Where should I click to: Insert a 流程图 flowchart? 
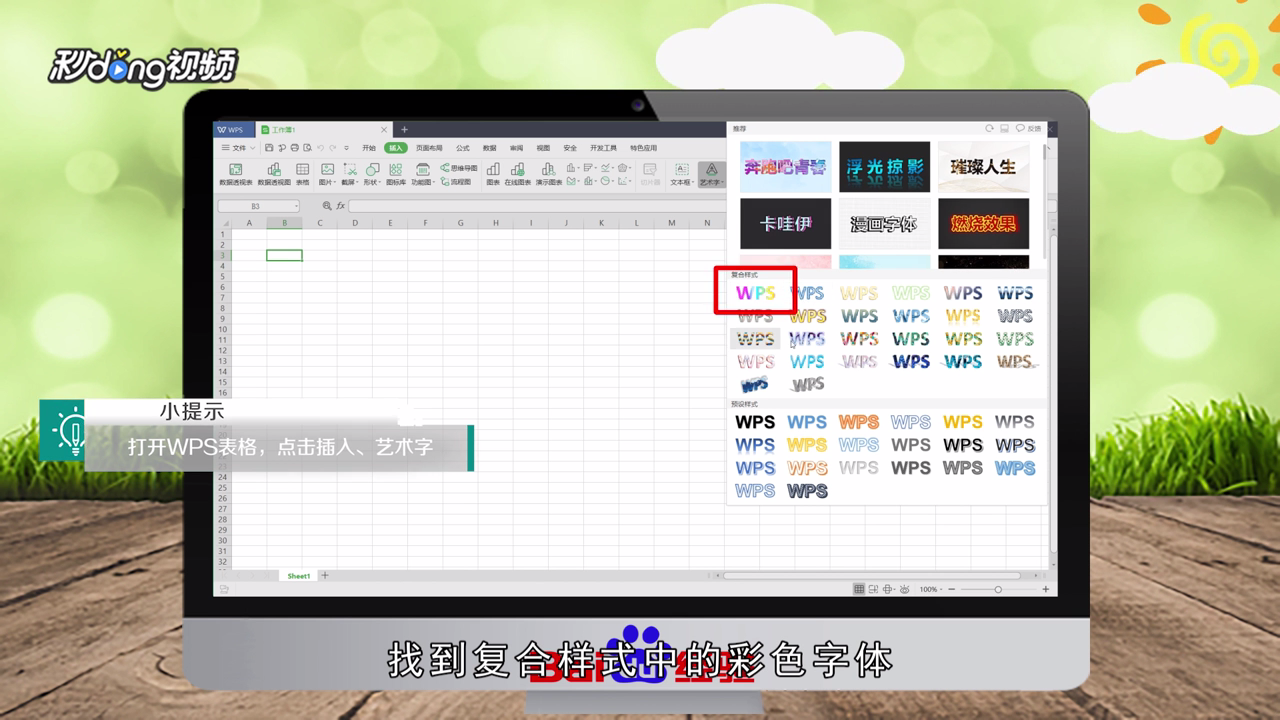pos(455,182)
